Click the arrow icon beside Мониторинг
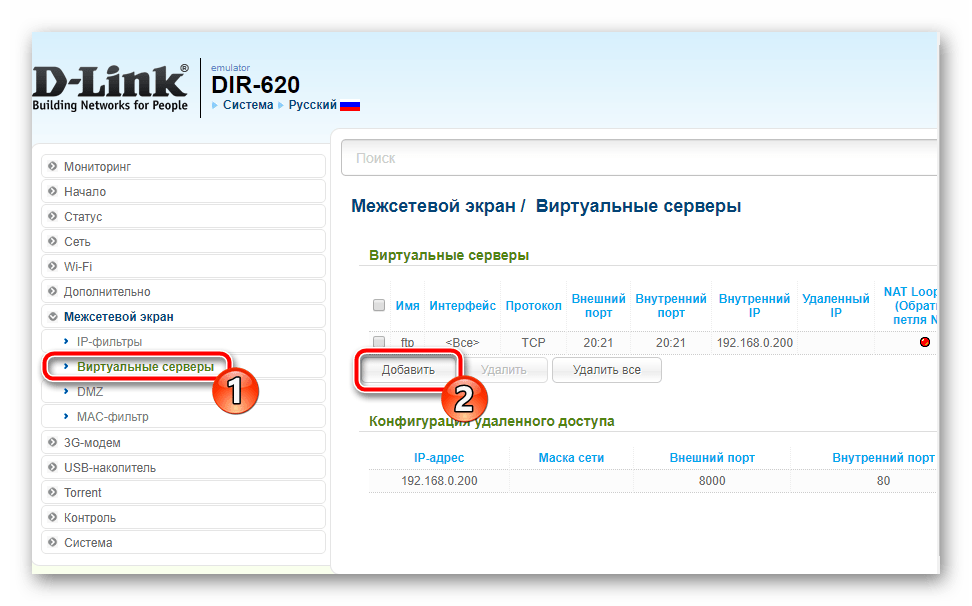Screen dimensions: 972x606 (52, 166)
